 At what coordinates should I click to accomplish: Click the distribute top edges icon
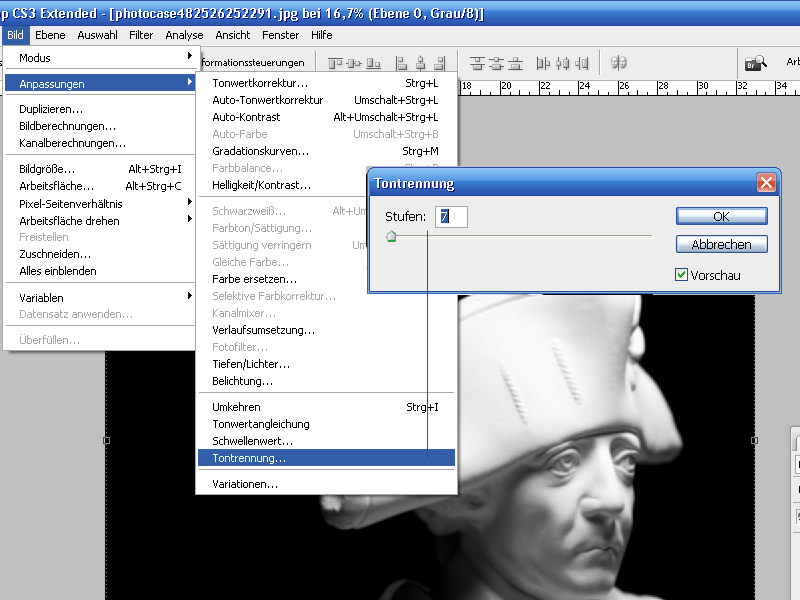477,63
